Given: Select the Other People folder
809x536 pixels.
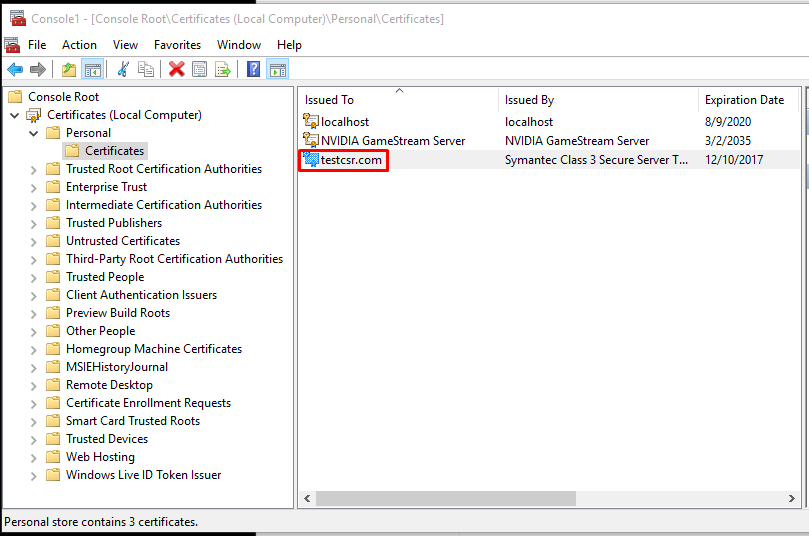Looking at the screenshot, I should [x=91, y=331].
